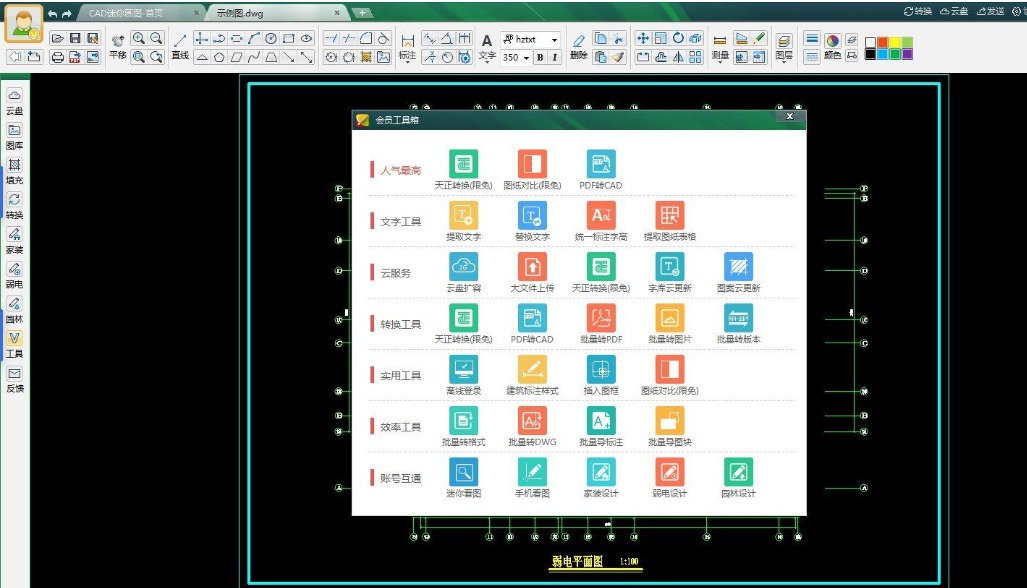Pick the red color swatch
This screenshot has height=588, width=1027.
pyautogui.click(x=882, y=42)
